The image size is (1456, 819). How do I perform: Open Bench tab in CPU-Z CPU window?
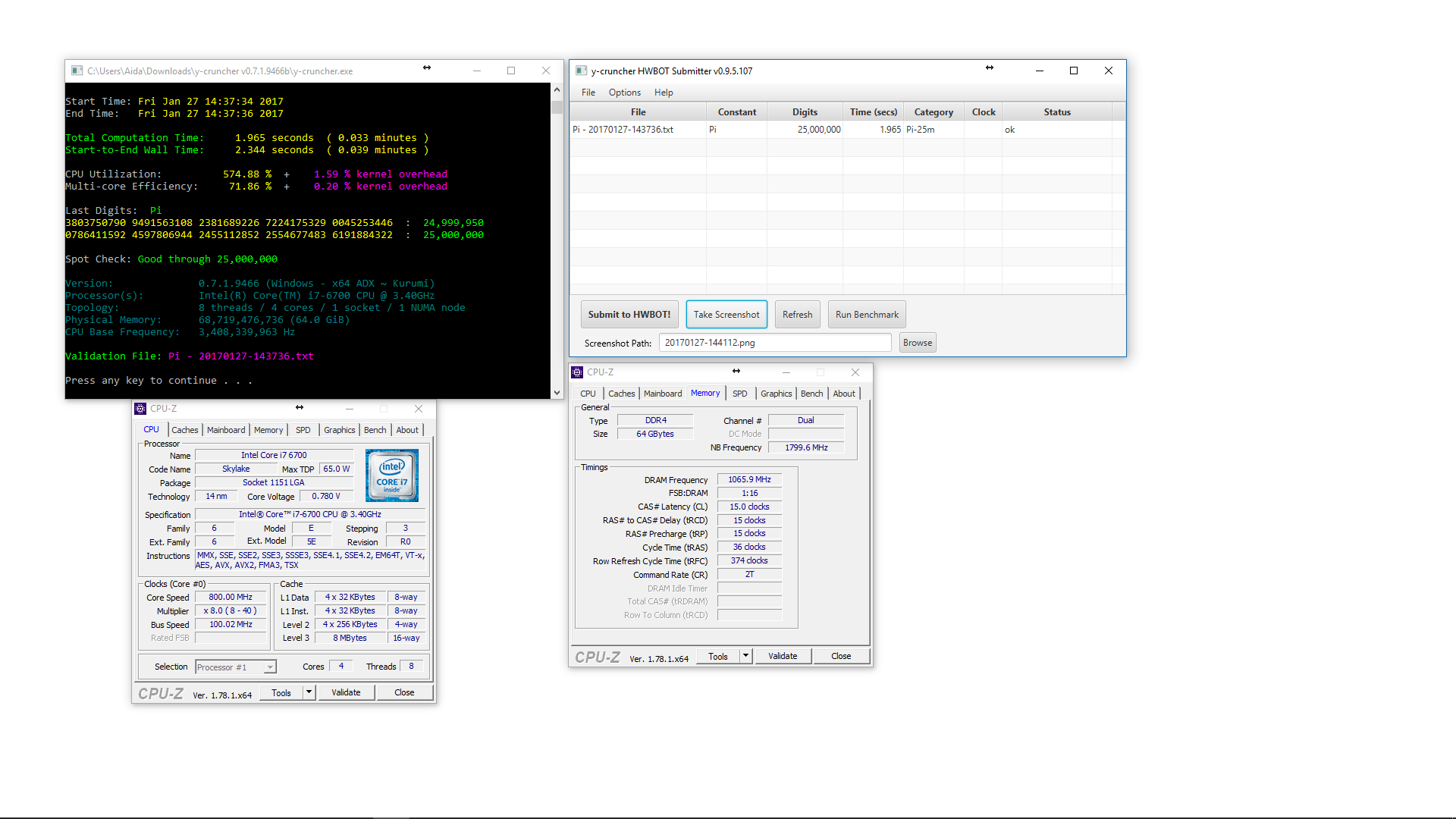pyautogui.click(x=375, y=430)
